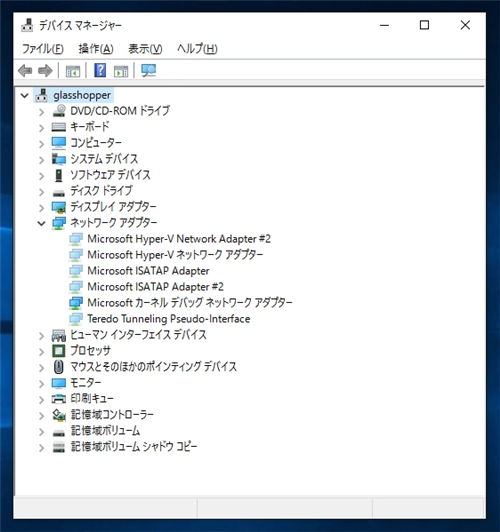Click the 記憶域ボリューム drive icon

coord(59,433)
